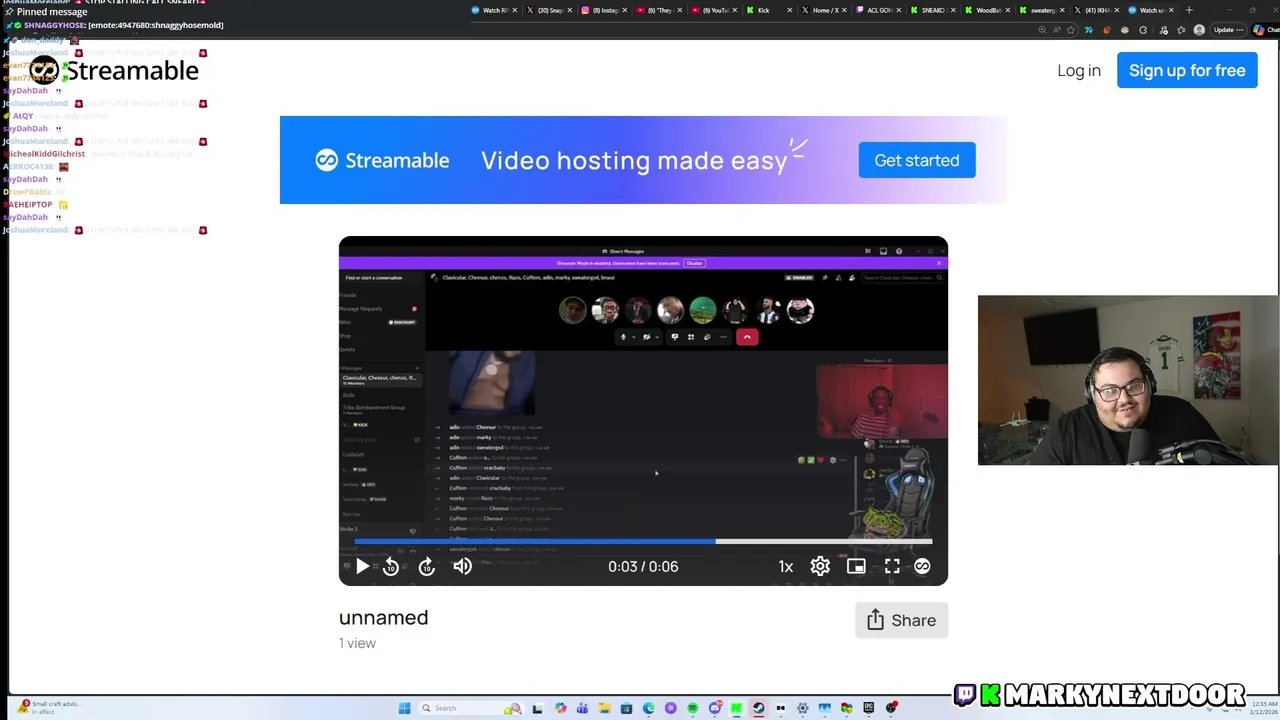The height and width of the screenshot is (720, 1280).
Task: Click Streamable logo in player controls
Action: click(x=922, y=567)
